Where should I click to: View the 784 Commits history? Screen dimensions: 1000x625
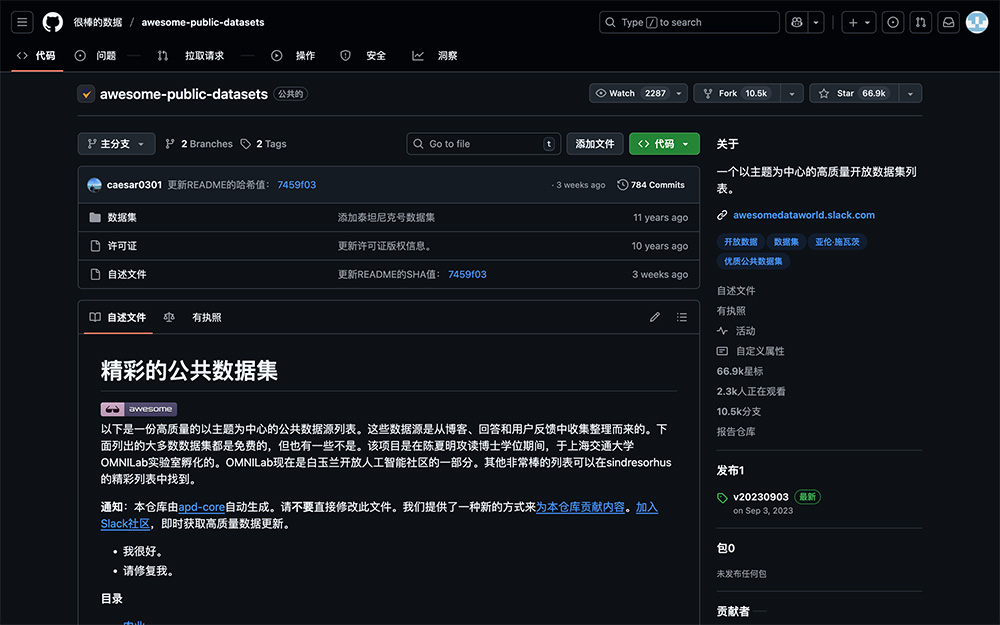(x=651, y=185)
